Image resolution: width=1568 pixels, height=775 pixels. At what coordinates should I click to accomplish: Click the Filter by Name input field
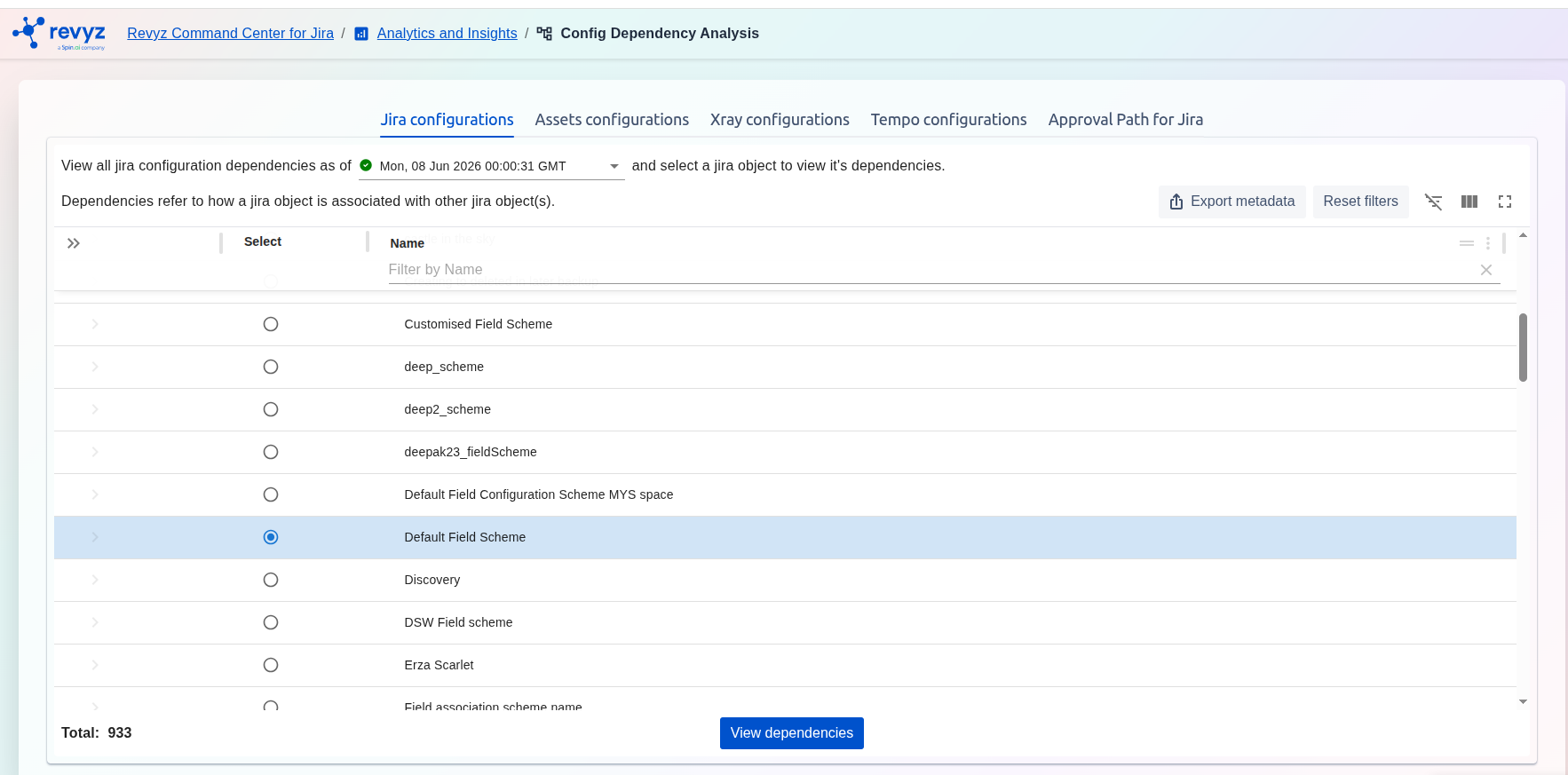(931, 270)
